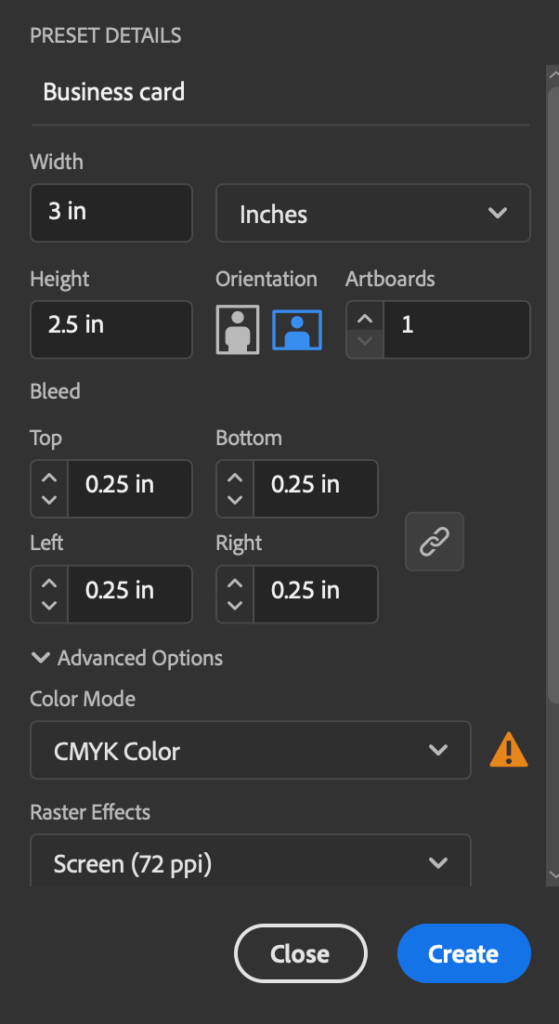Open the Inches units dropdown
Image resolution: width=559 pixels, height=1024 pixels.
[x=373, y=213]
